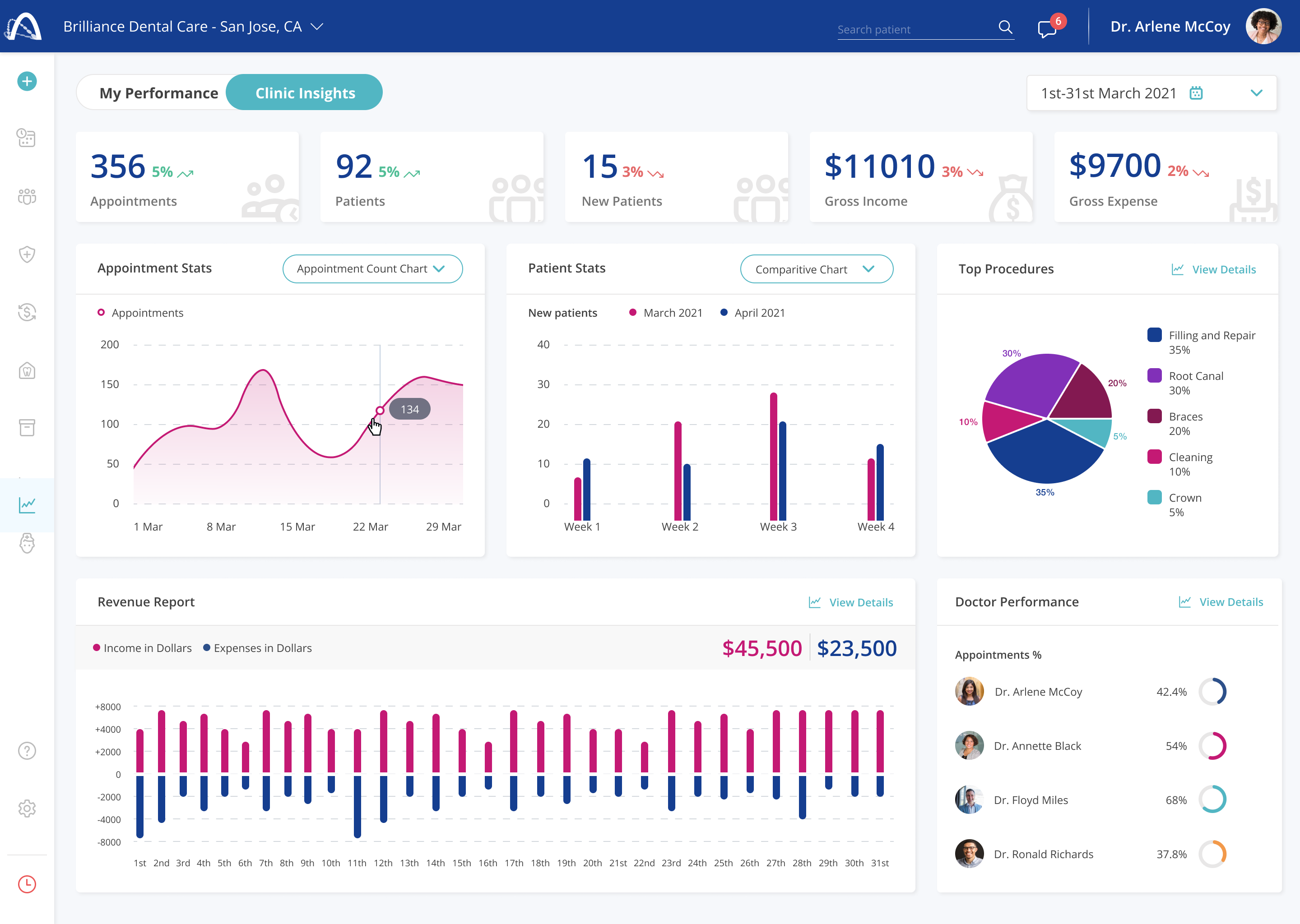Viewport: 1300px width, 924px height.
Task: Click the Braces maroon swatch
Action: (x=1154, y=416)
